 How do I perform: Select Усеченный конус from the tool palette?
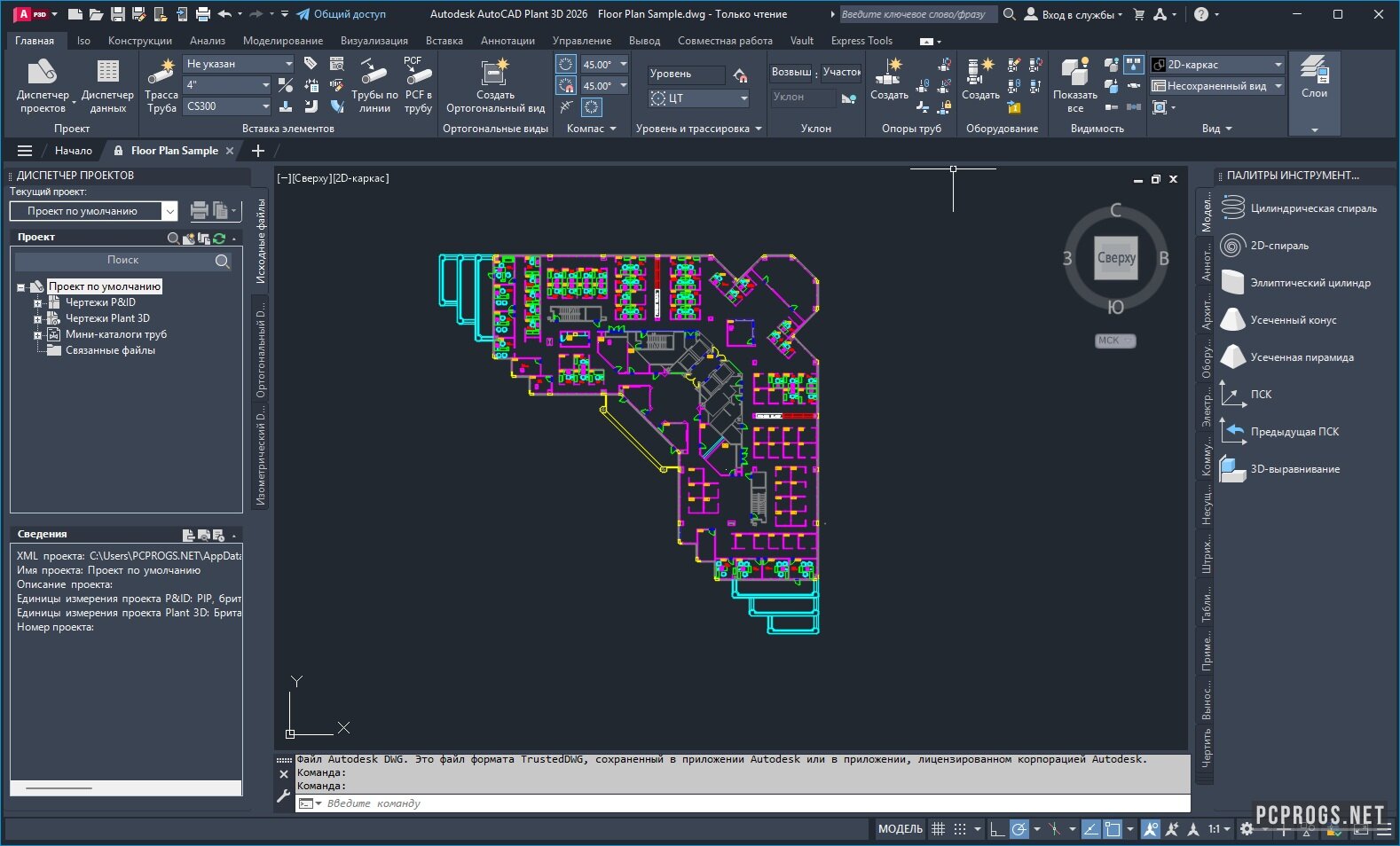(1293, 320)
